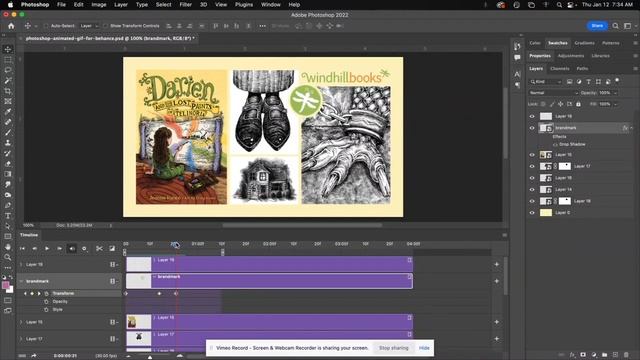Select the Brush tool
The height and width of the screenshot is (360, 640).
(8, 133)
